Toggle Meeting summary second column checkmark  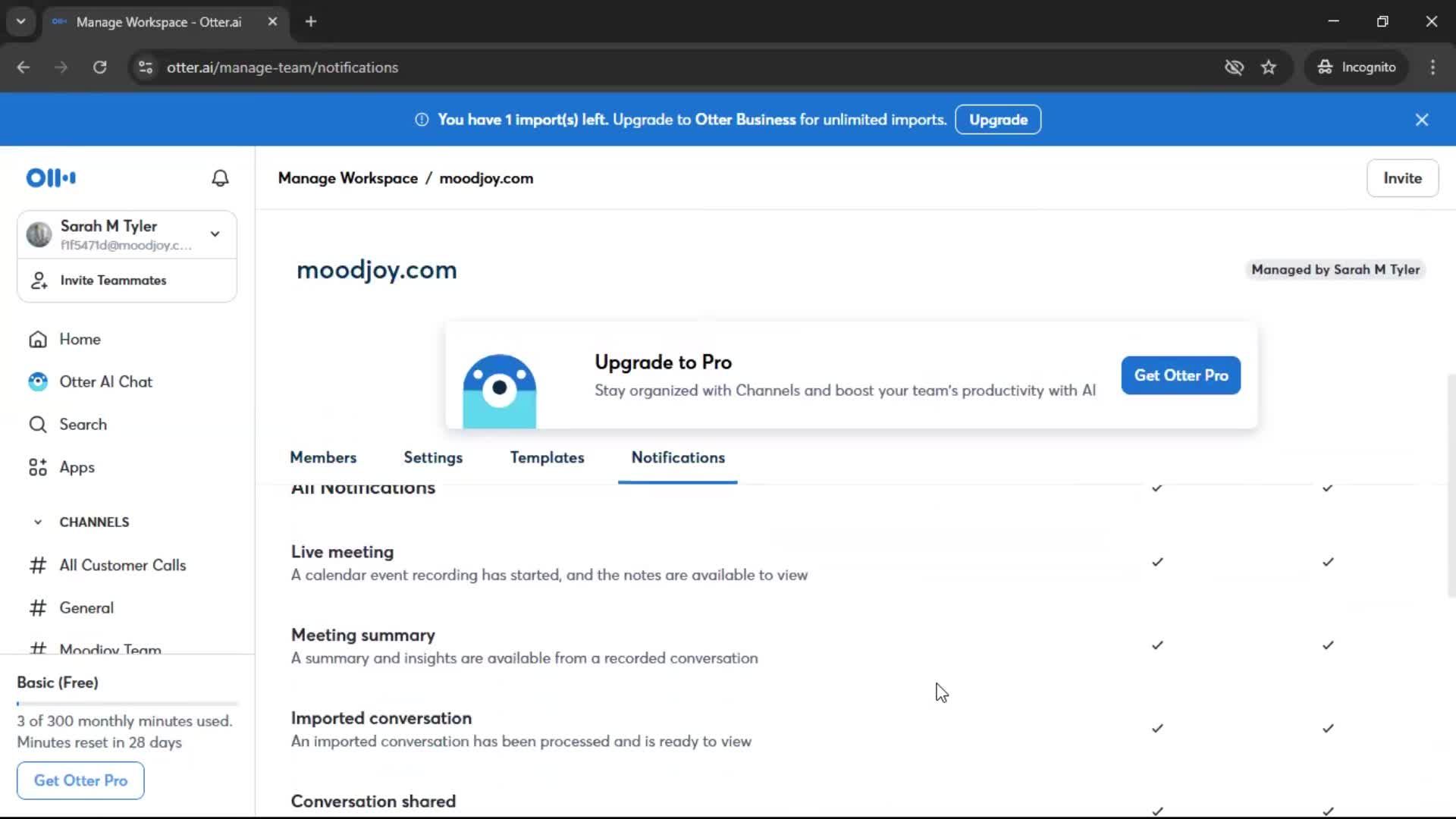coord(1328,645)
